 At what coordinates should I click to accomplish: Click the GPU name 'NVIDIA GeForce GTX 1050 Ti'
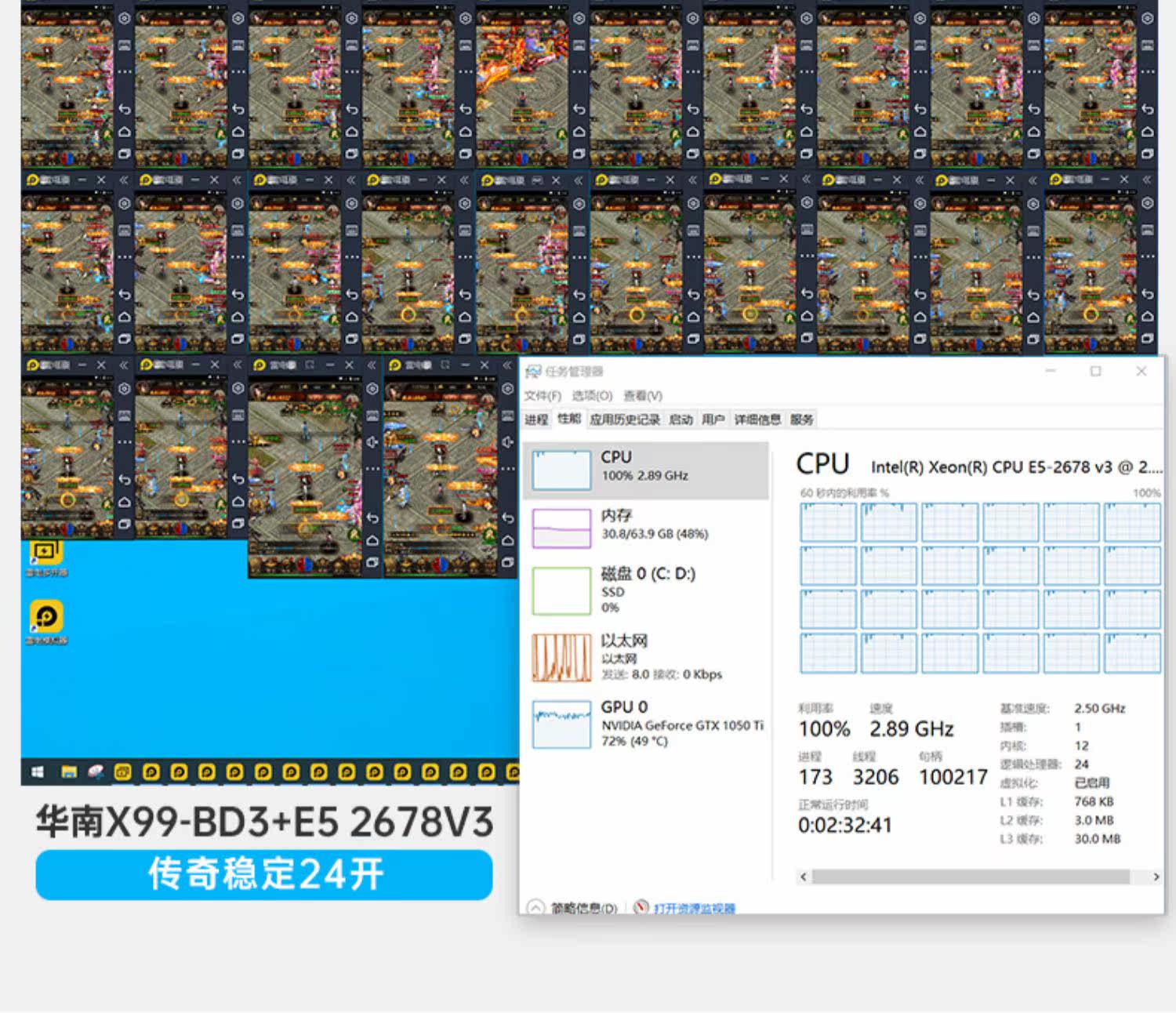(682, 725)
